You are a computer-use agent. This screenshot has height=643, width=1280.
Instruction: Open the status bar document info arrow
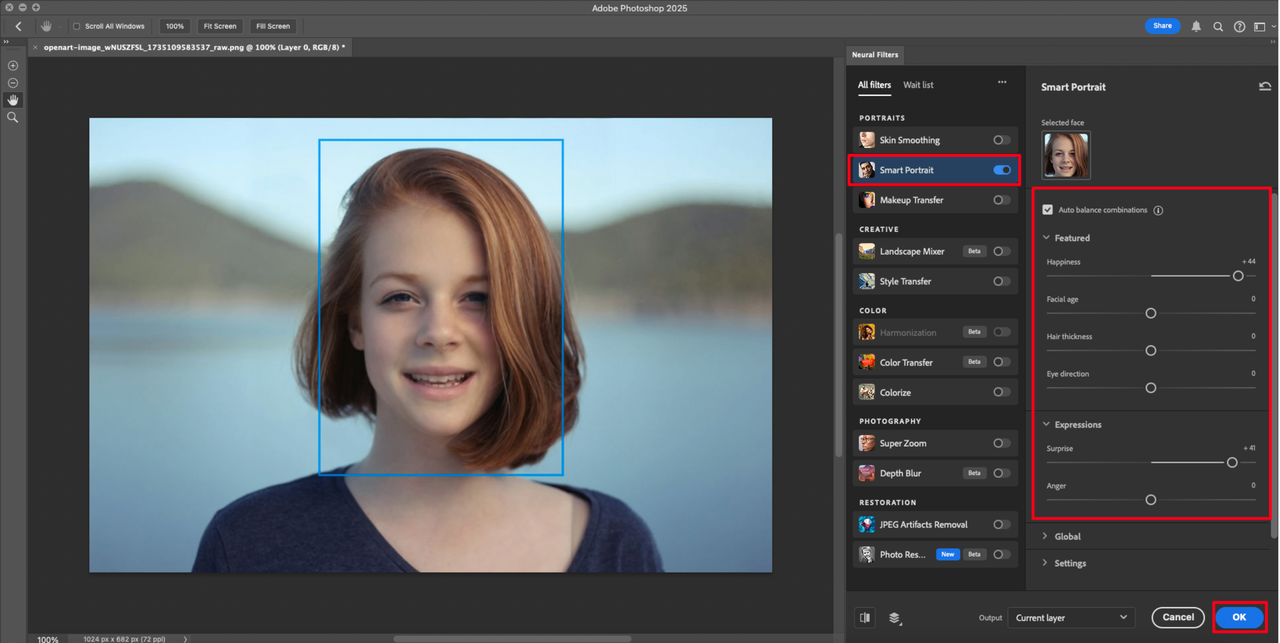185,639
